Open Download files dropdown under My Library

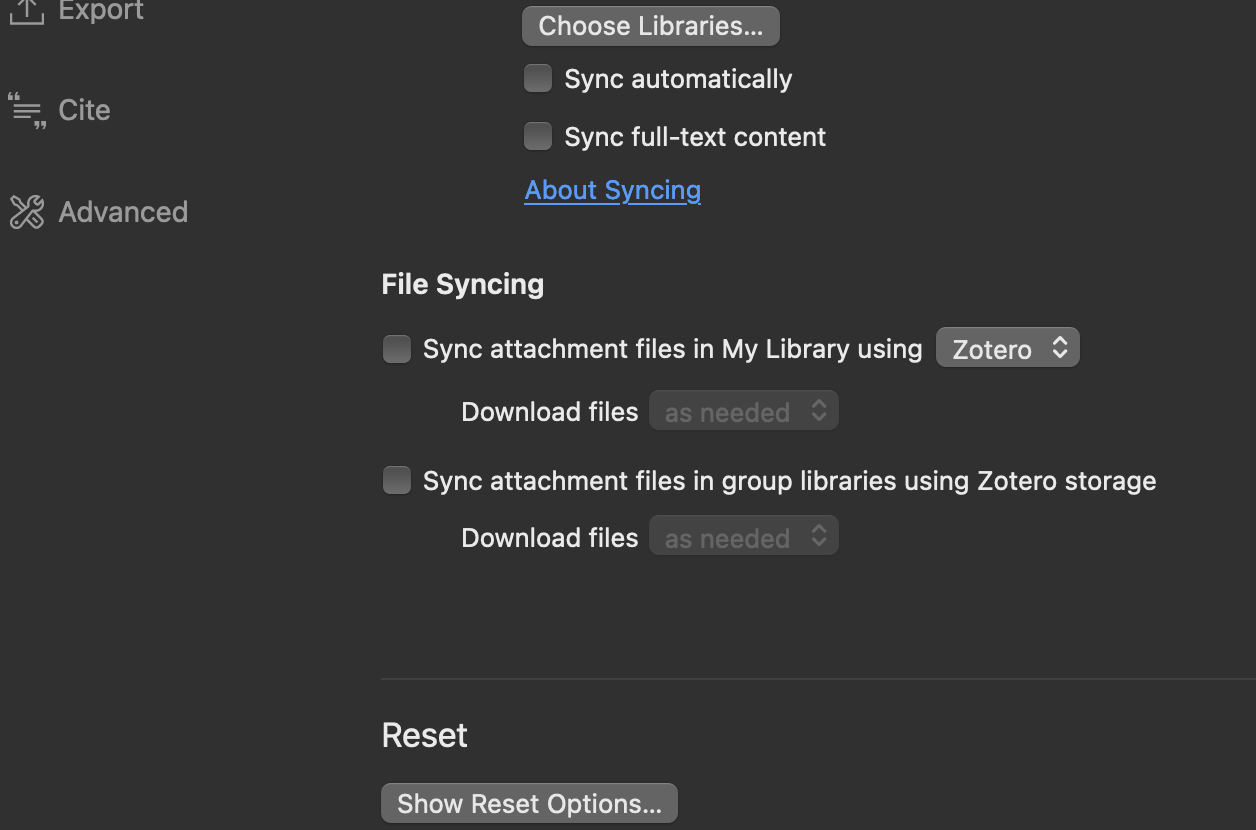click(744, 411)
